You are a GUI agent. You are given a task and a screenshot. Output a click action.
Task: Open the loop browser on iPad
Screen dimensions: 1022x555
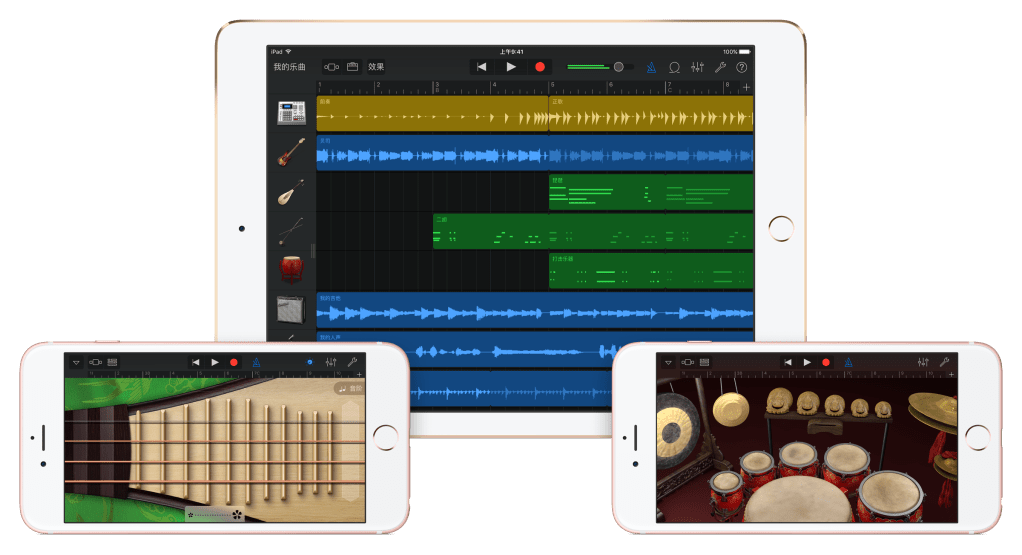(x=675, y=67)
